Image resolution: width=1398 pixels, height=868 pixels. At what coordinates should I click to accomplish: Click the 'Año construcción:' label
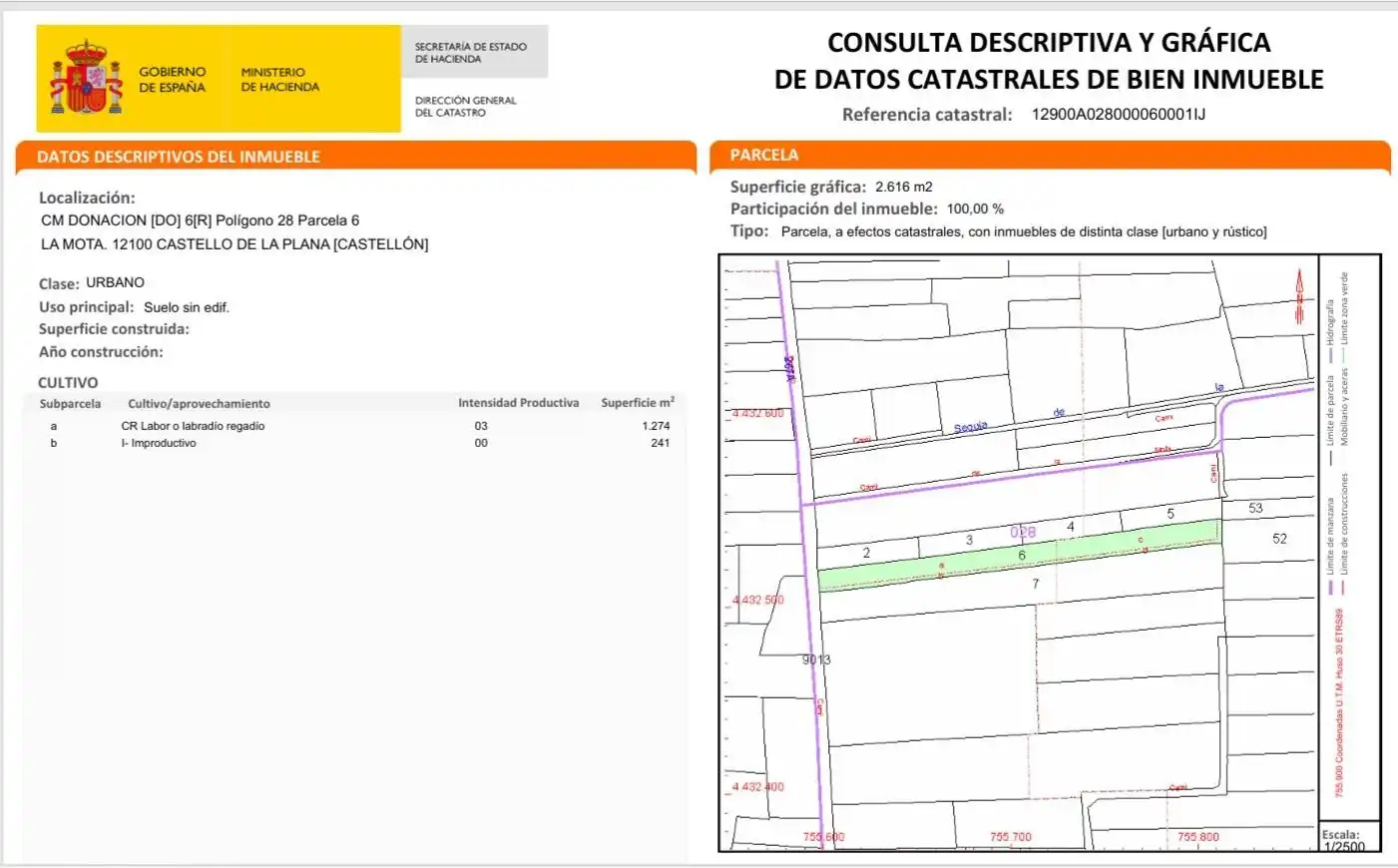[x=101, y=352]
